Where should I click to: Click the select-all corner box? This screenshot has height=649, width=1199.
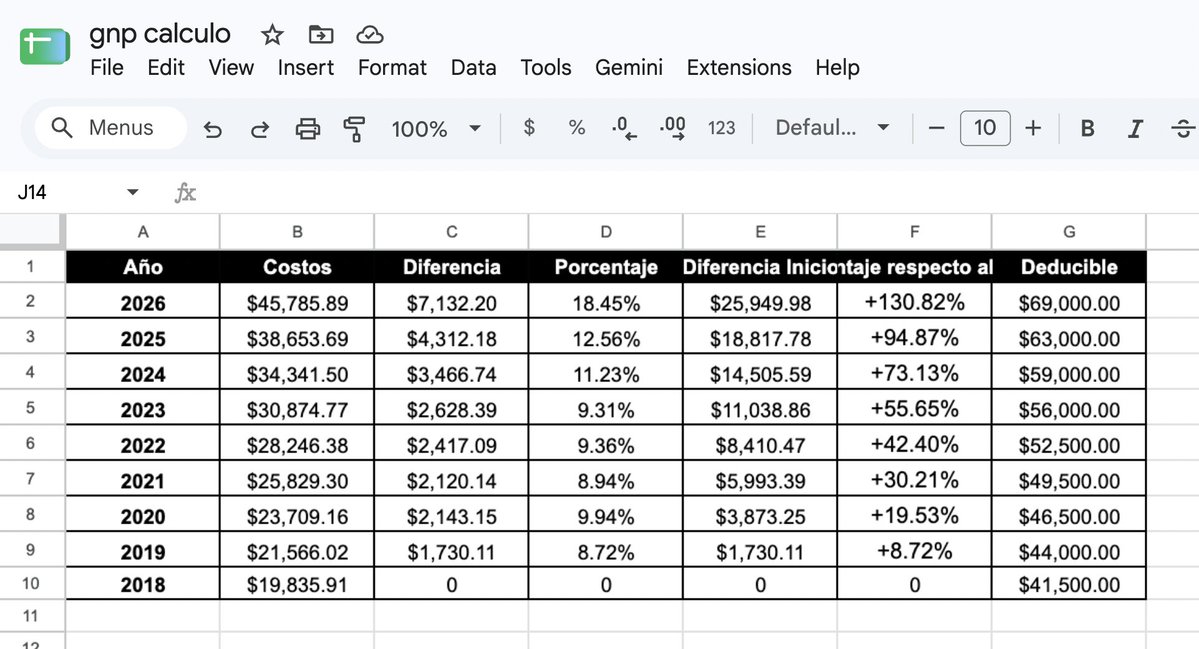tap(31, 231)
